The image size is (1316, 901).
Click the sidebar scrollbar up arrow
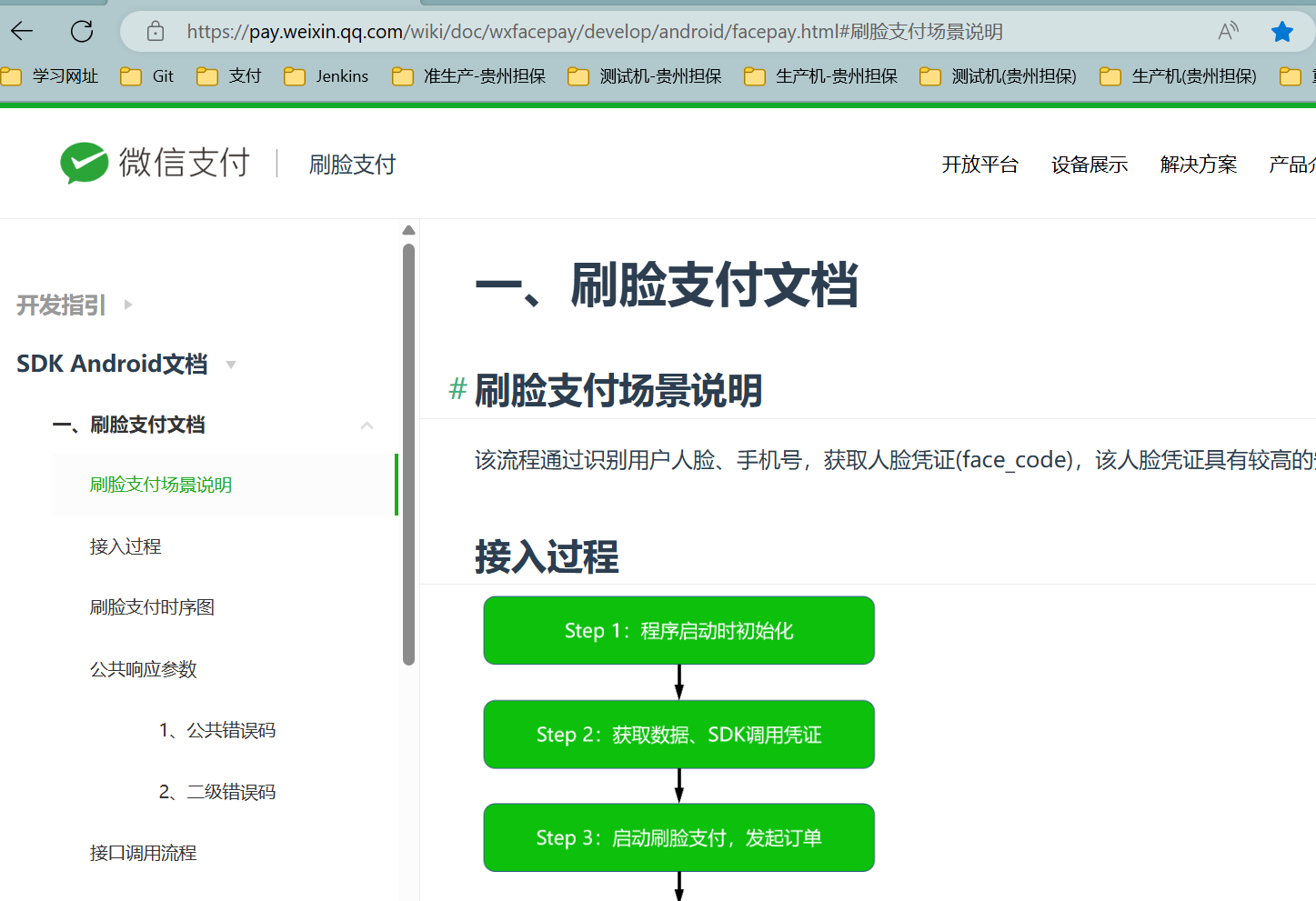pos(408,230)
